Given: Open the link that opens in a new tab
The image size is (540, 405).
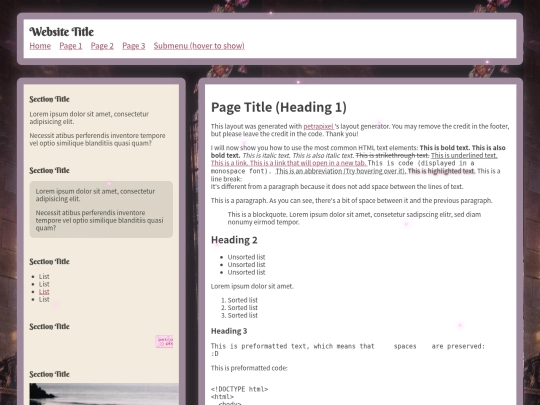Looking at the screenshot, I should coord(308,163).
